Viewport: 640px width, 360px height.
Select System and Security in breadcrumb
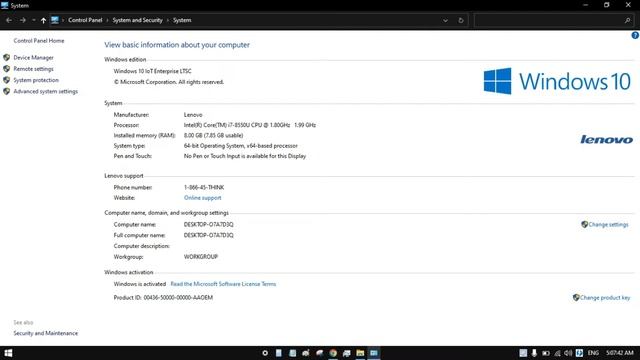pyautogui.click(x=138, y=20)
